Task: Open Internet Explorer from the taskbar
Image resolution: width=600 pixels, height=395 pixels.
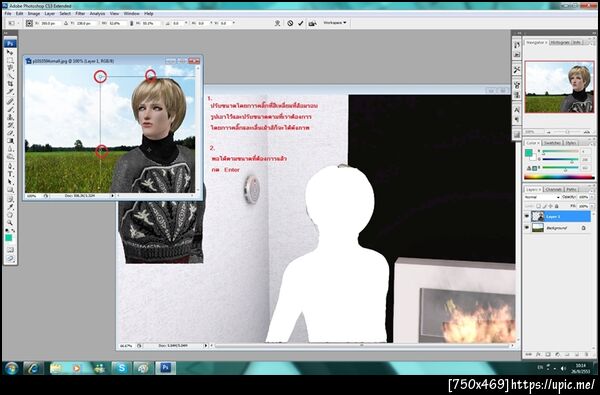Action: 33,368
